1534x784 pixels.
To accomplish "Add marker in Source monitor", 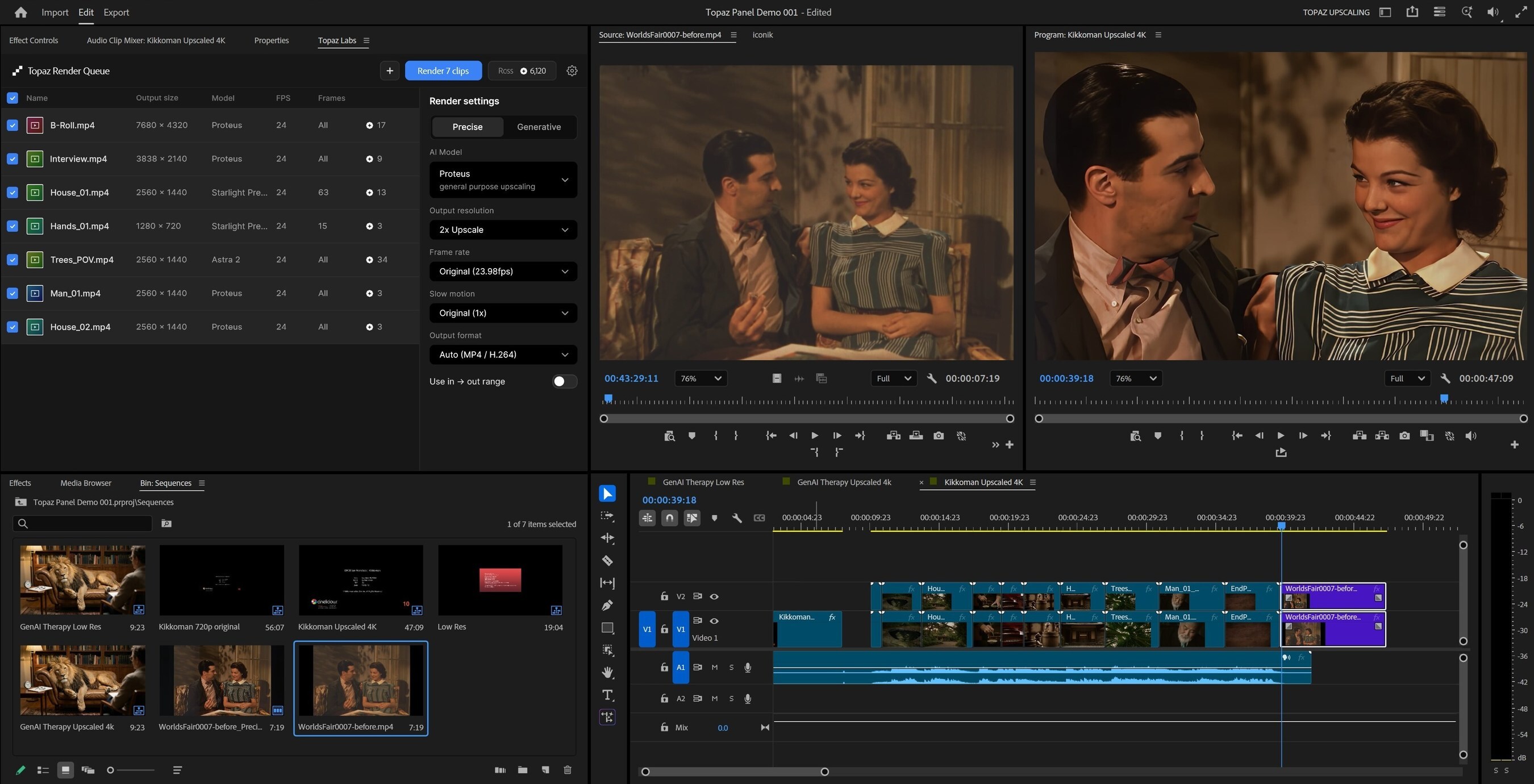I will coord(691,436).
